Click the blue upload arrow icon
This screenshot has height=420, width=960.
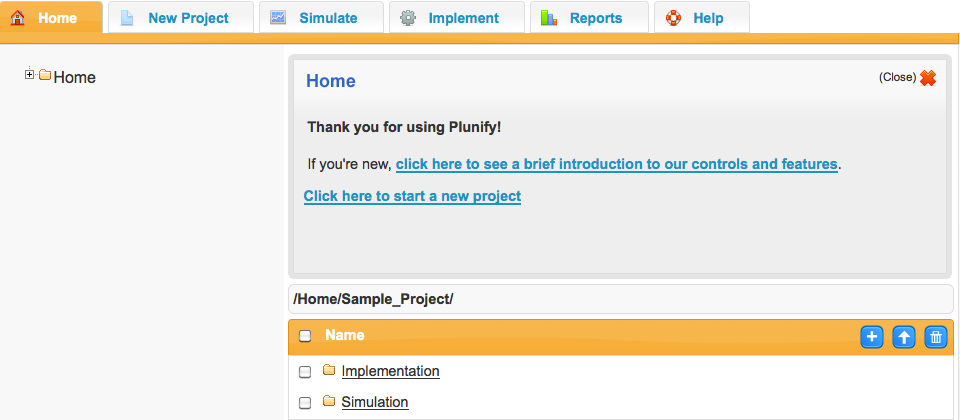[x=904, y=337]
